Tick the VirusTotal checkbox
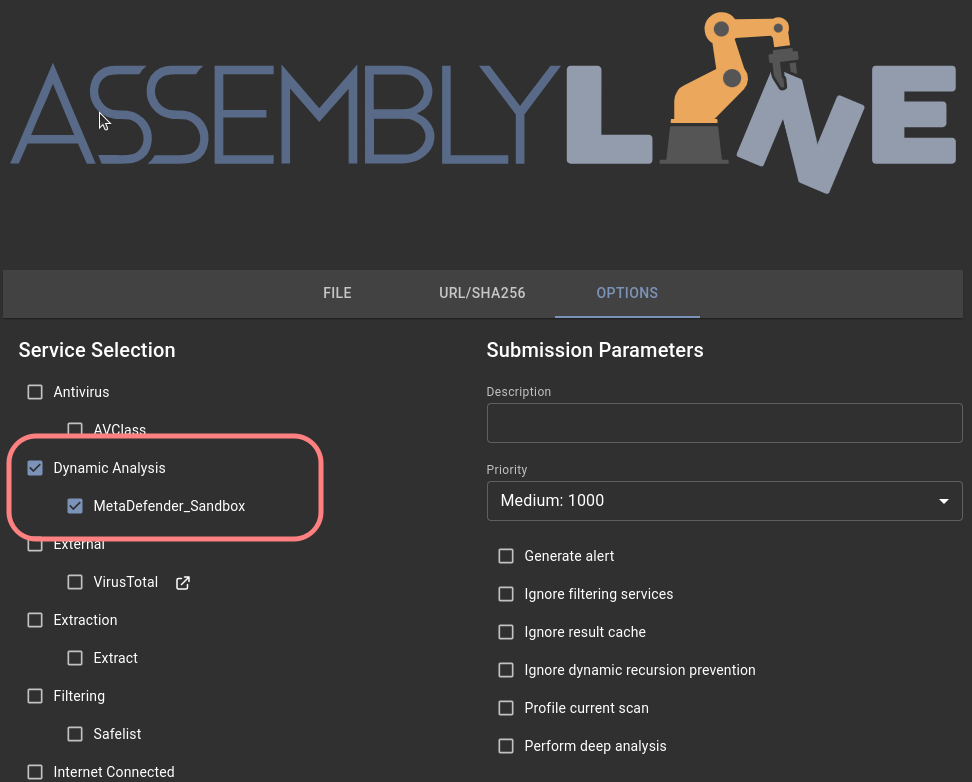The image size is (972, 782). pos(75,582)
